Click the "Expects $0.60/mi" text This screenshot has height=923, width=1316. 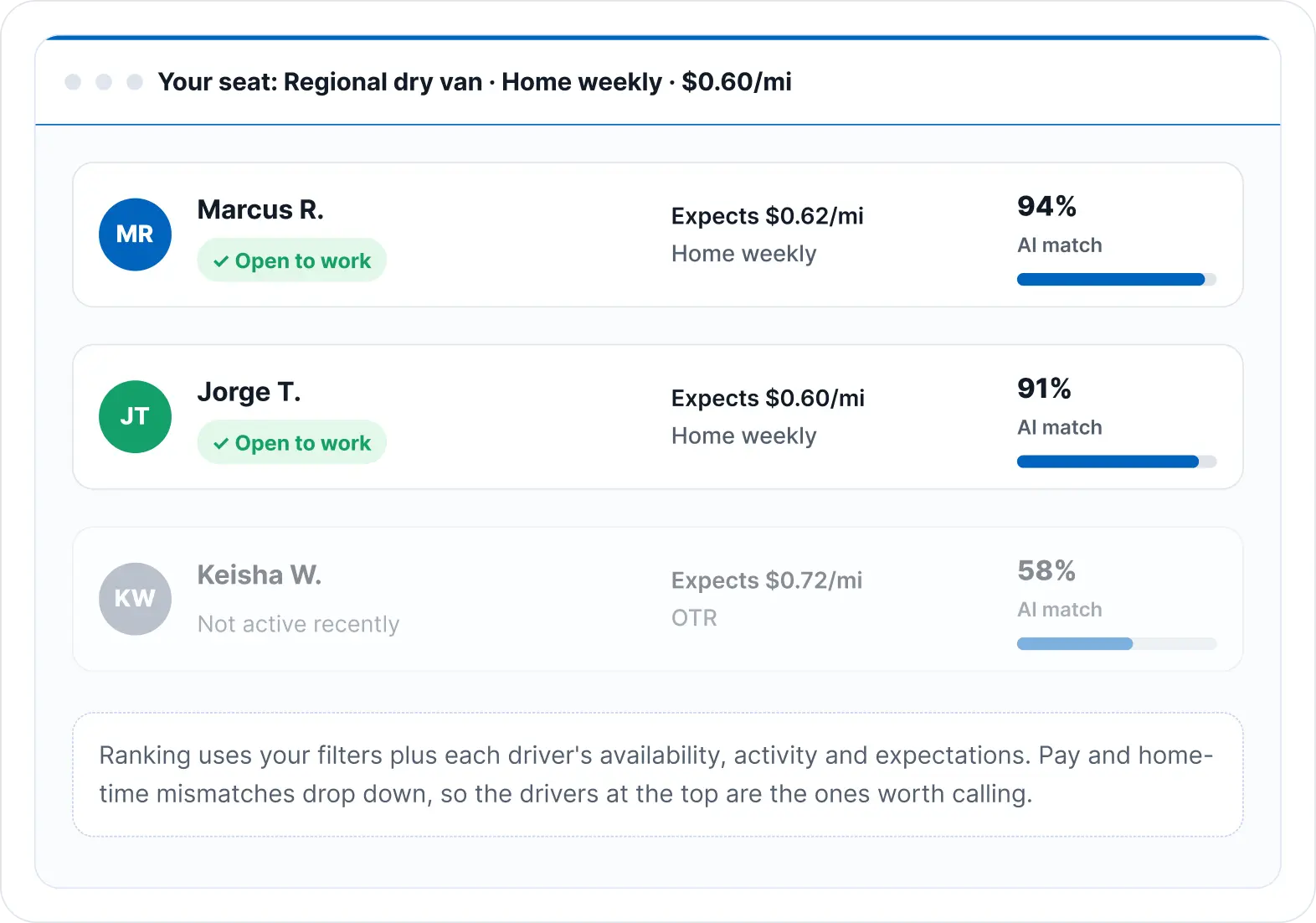click(x=769, y=399)
